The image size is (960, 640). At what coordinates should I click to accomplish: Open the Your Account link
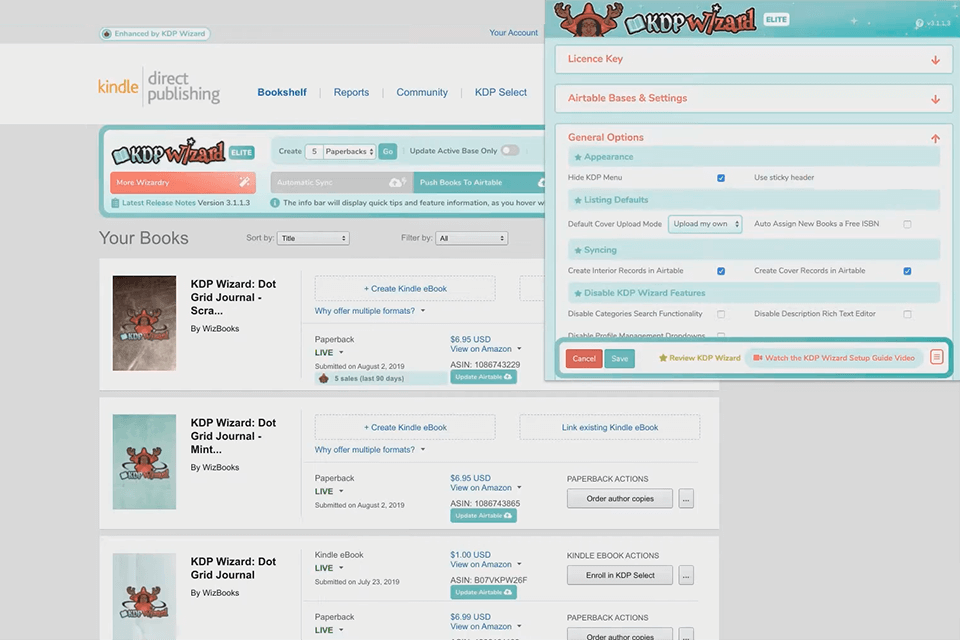(513, 33)
